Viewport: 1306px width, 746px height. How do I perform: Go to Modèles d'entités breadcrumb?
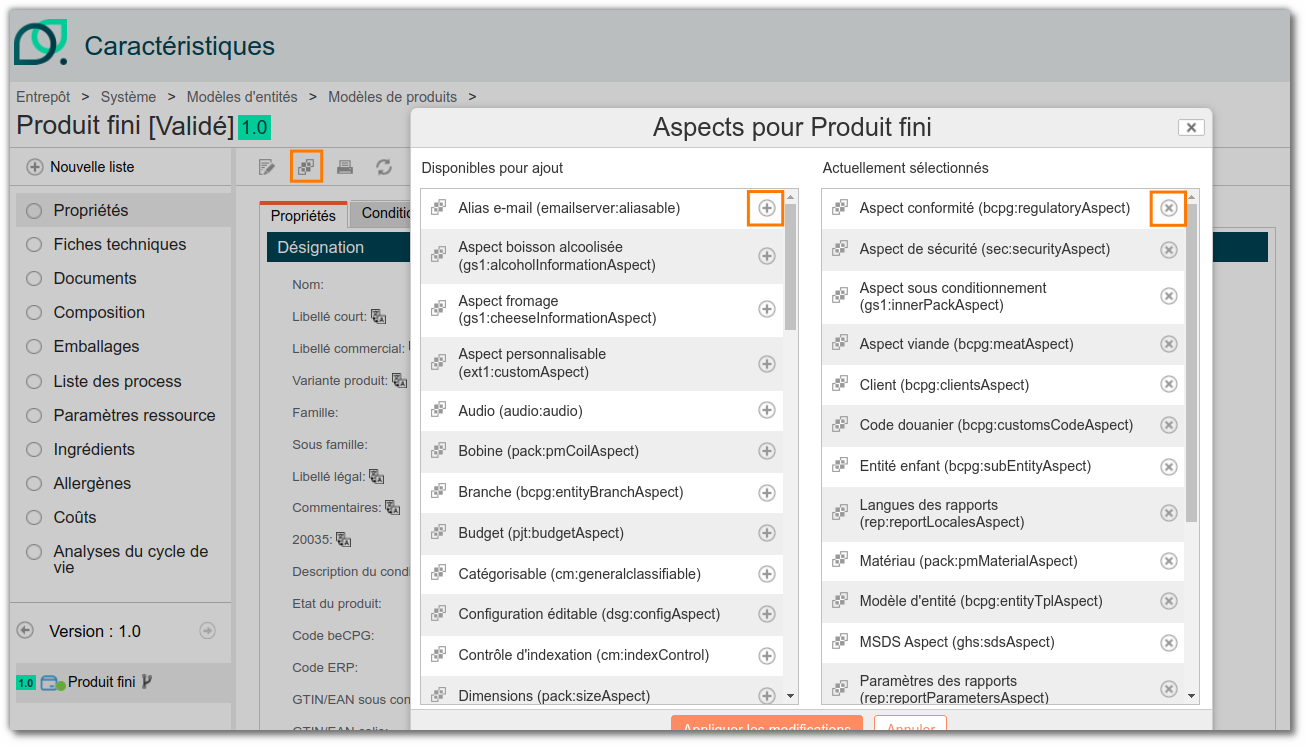(242, 97)
